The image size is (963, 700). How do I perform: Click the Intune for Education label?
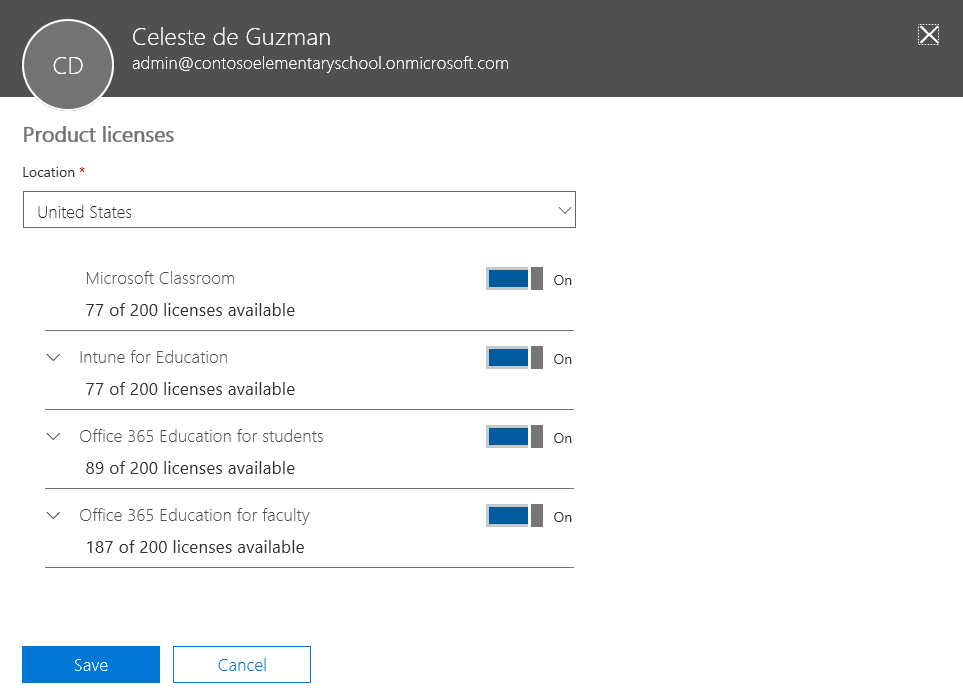[154, 357]
